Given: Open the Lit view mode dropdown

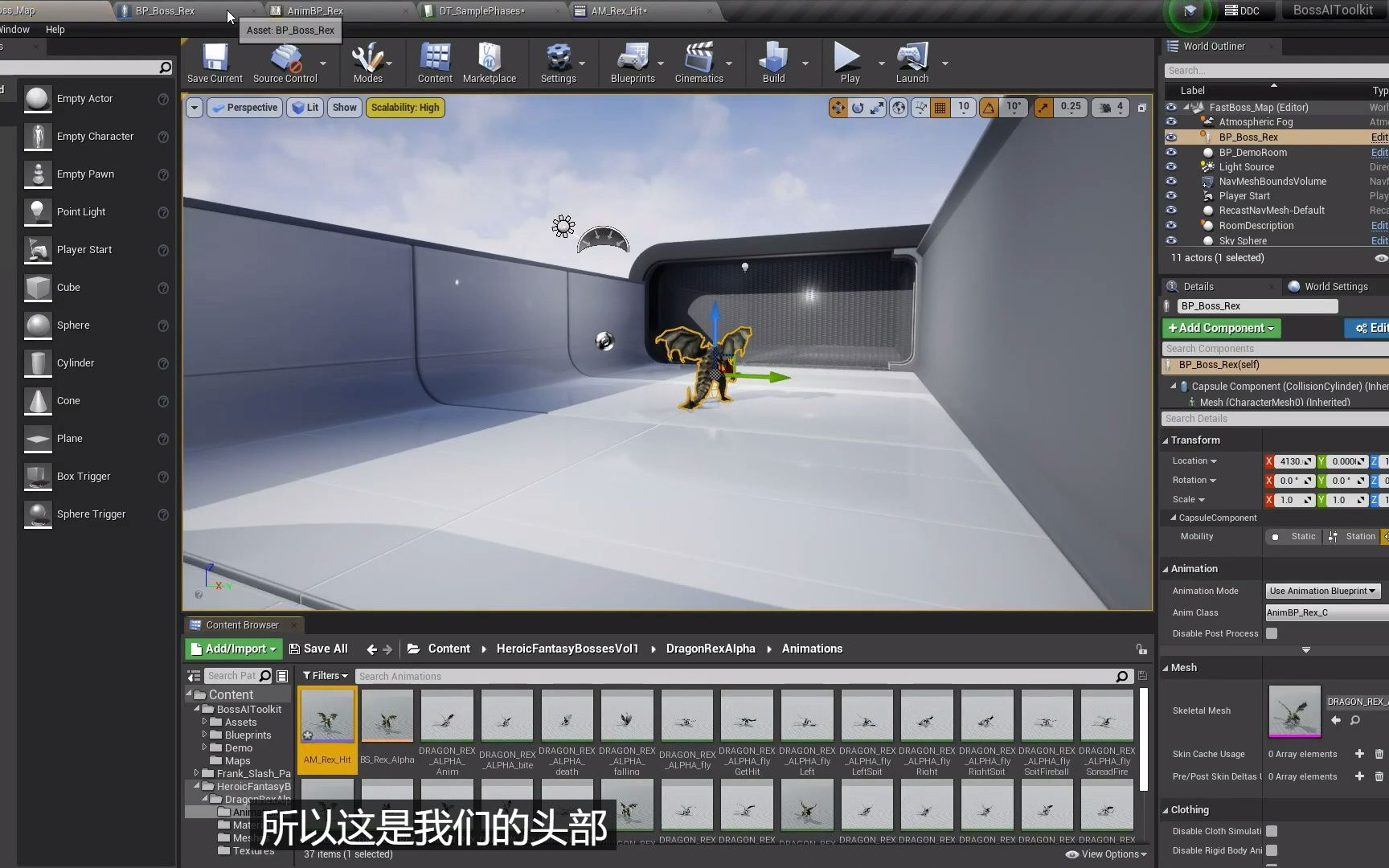Looking at the screenshot, I should coord(305,108).
